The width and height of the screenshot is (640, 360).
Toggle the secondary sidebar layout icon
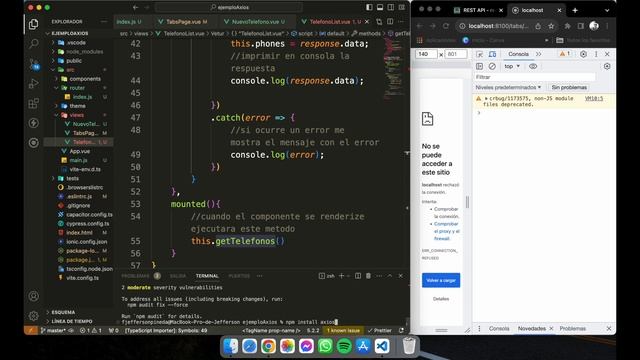(391, 7)
